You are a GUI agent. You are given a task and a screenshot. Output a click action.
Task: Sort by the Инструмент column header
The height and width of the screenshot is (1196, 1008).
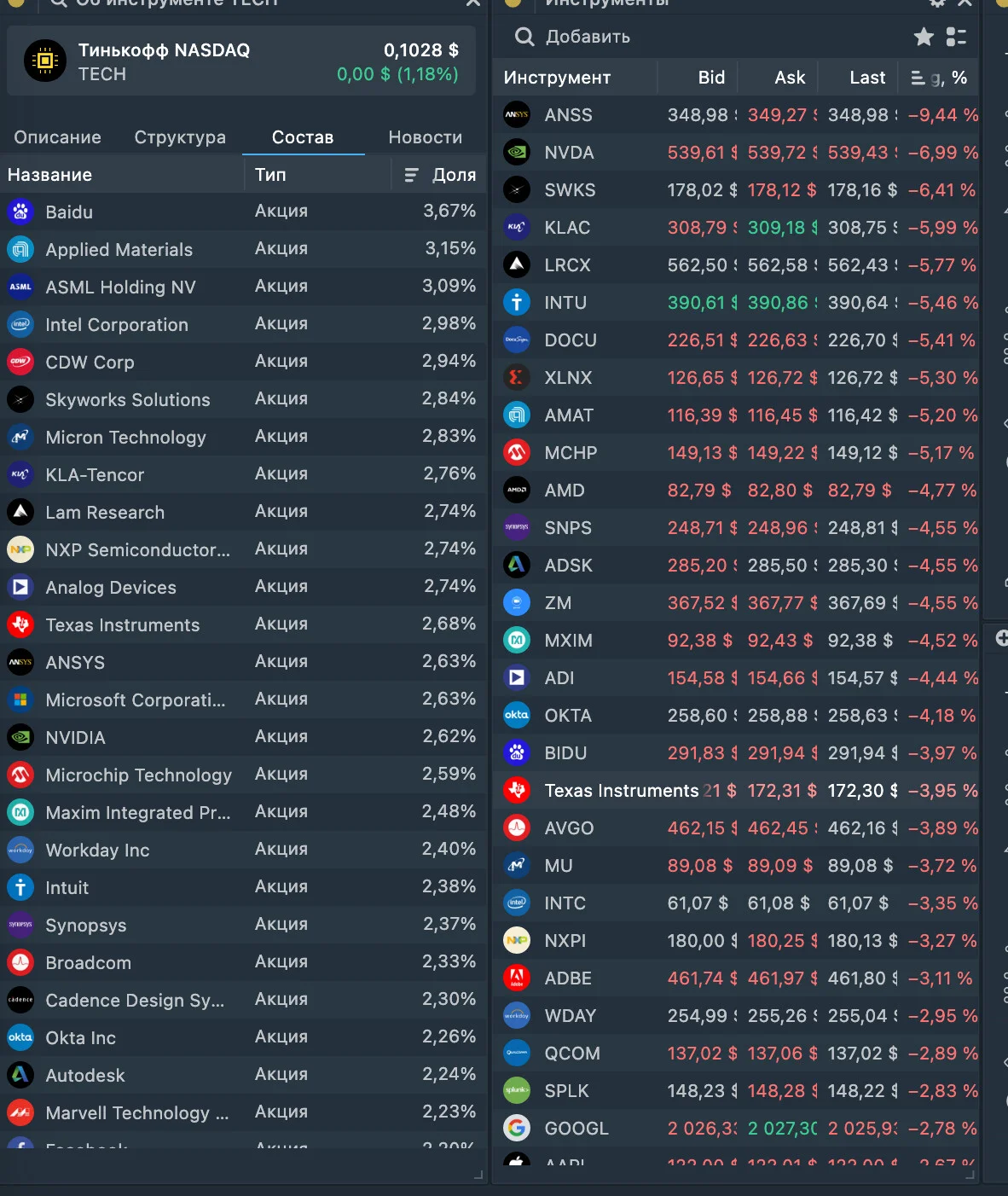557,78
